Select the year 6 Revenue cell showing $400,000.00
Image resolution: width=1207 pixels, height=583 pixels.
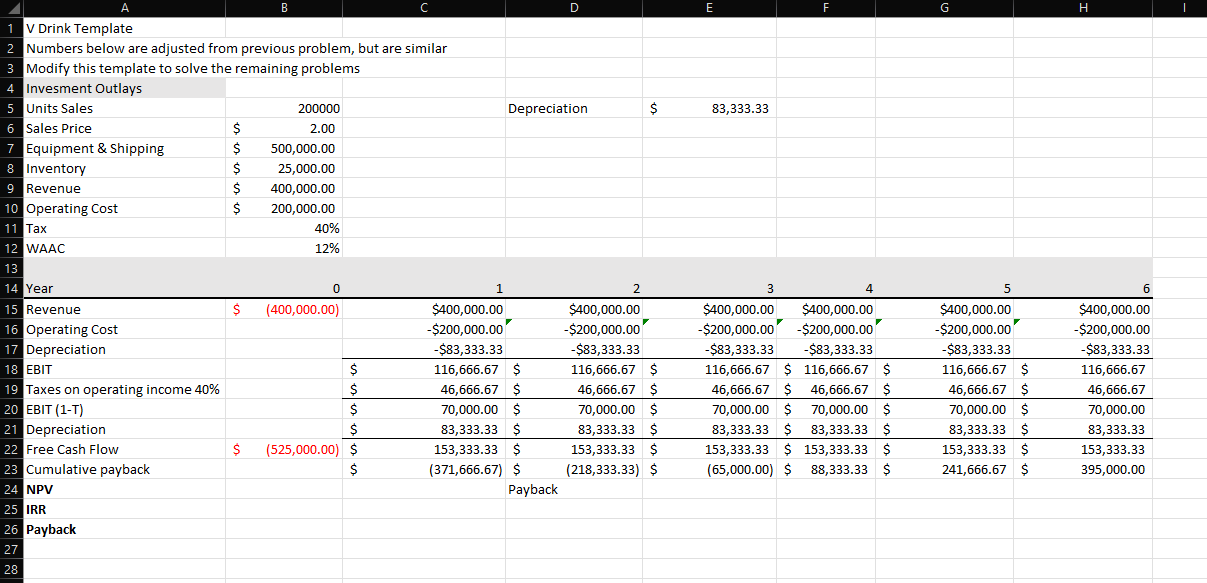tap(1083, 309)
